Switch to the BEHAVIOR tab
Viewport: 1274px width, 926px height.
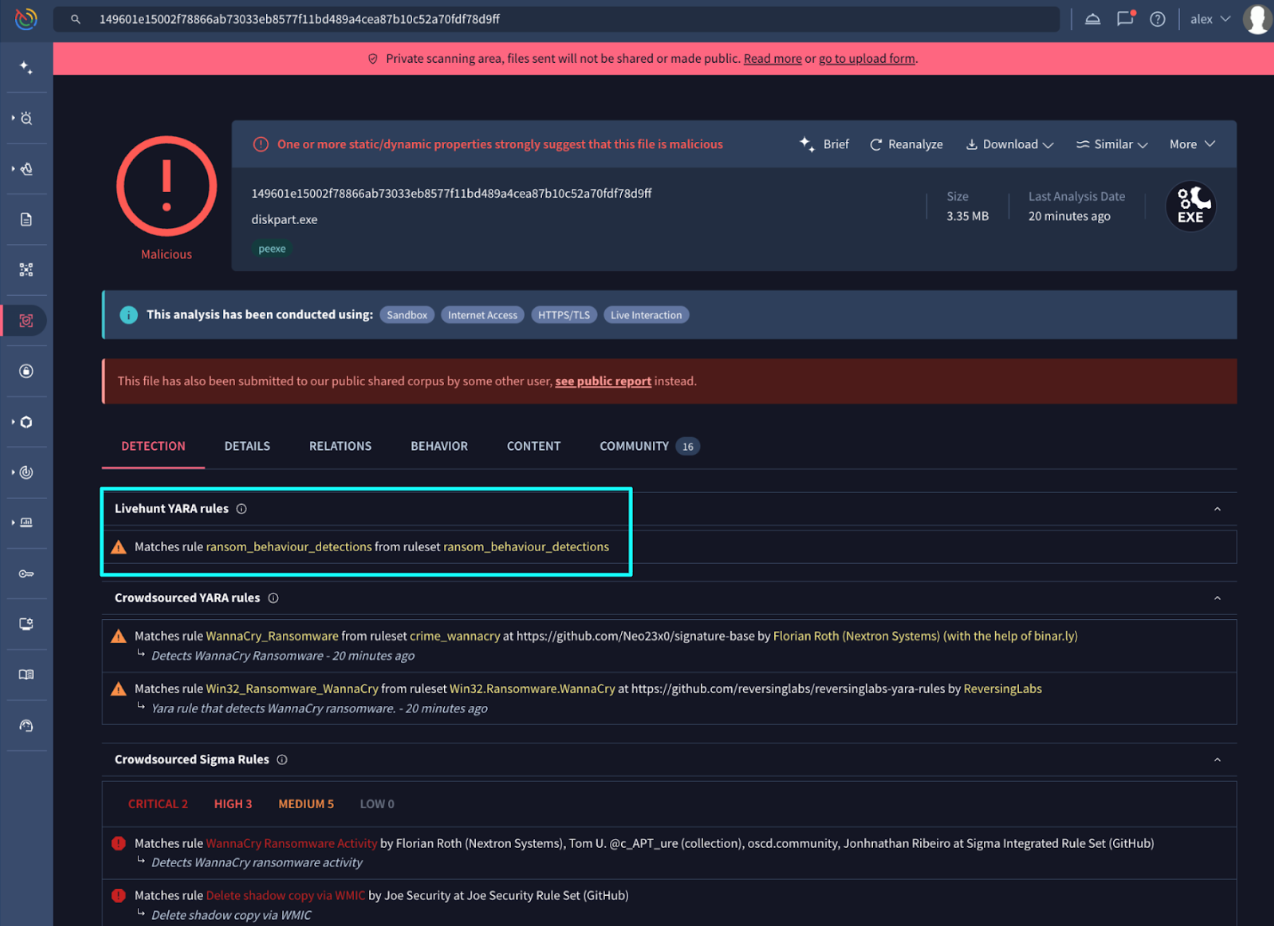click(439, 446)
